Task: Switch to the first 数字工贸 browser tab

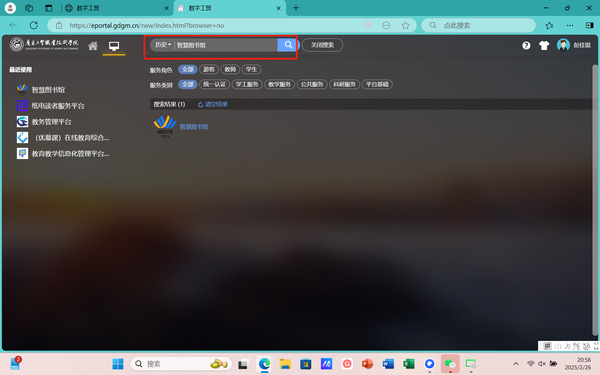Action: [117, 8]
